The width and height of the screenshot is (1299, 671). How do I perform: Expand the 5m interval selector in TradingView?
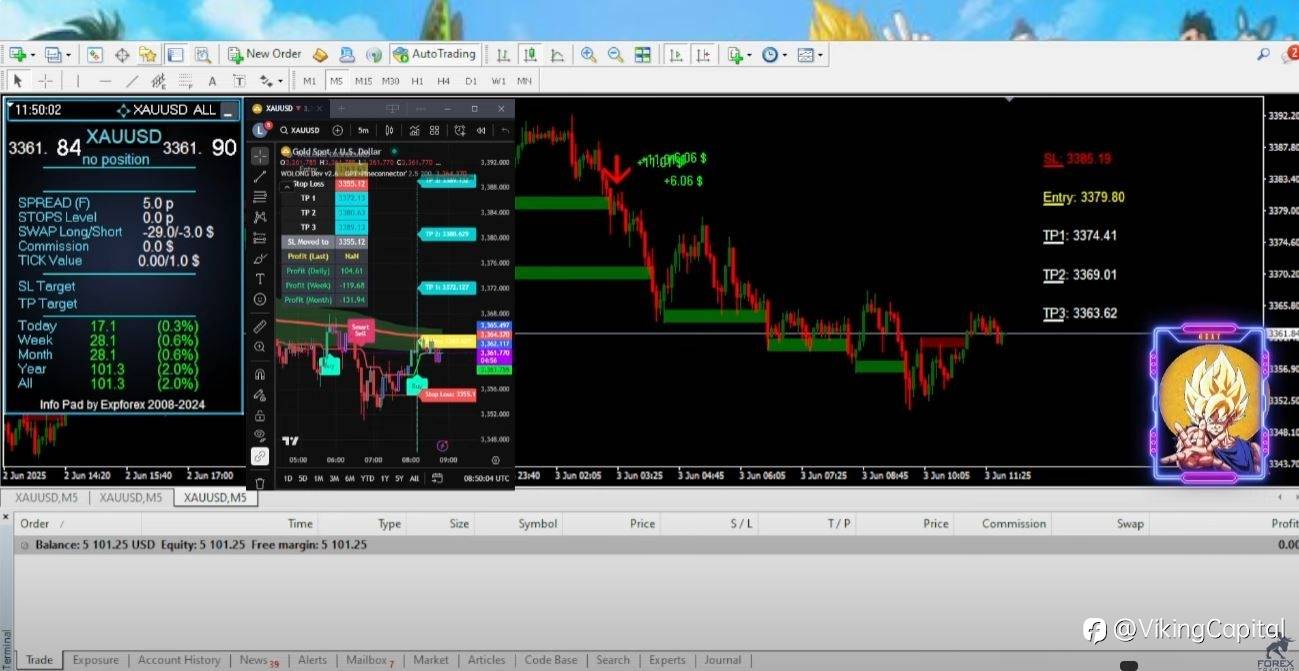(x=363, y=130)
